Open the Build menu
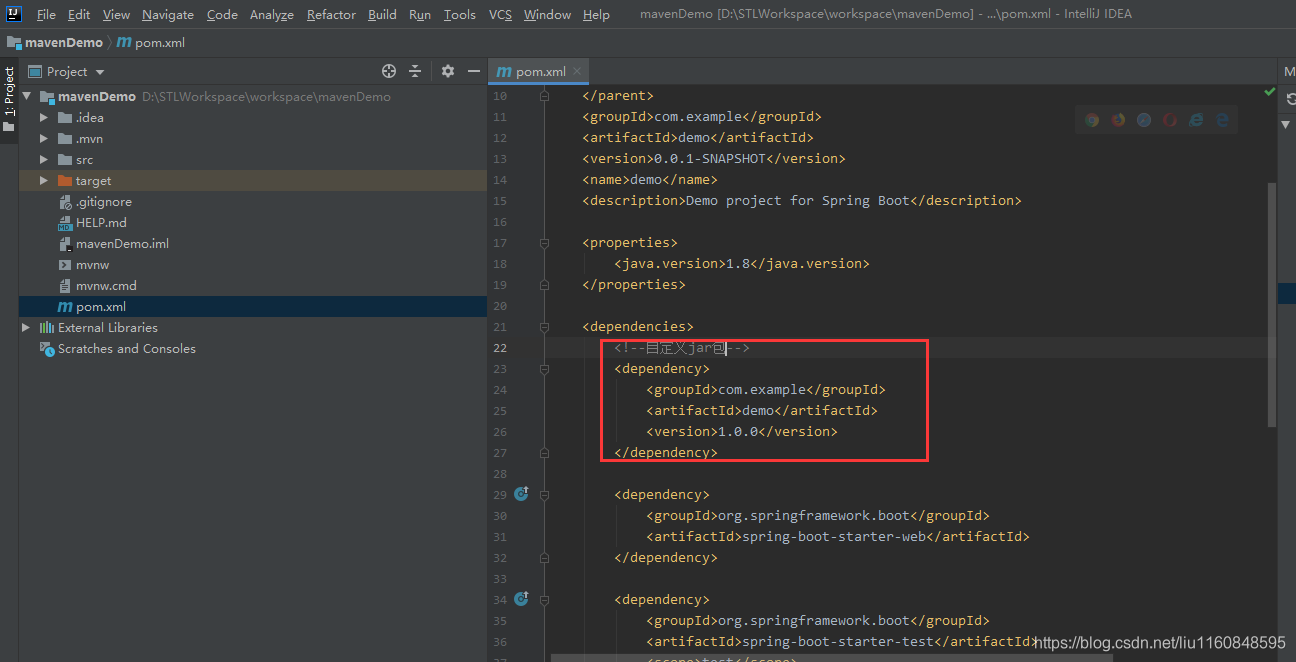Screen dimensions: 1296x662 pyautogui.click(x=382, y=14)
